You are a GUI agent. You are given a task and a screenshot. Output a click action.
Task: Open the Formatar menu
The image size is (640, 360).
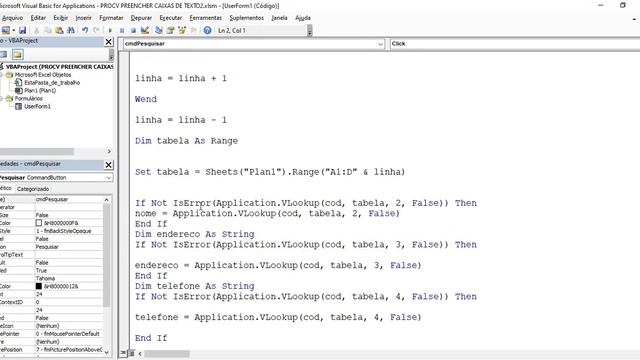(111, 18)
